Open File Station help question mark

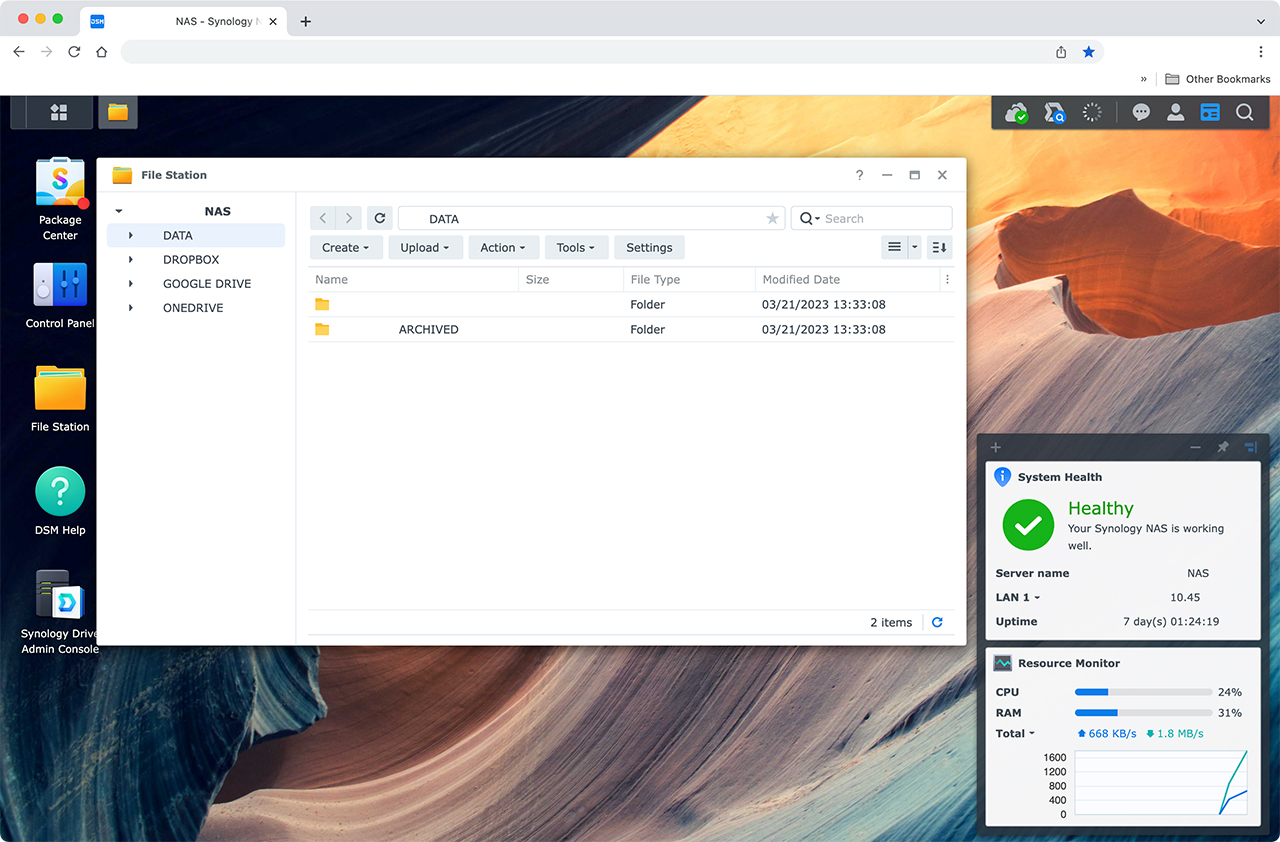(859, 175)
